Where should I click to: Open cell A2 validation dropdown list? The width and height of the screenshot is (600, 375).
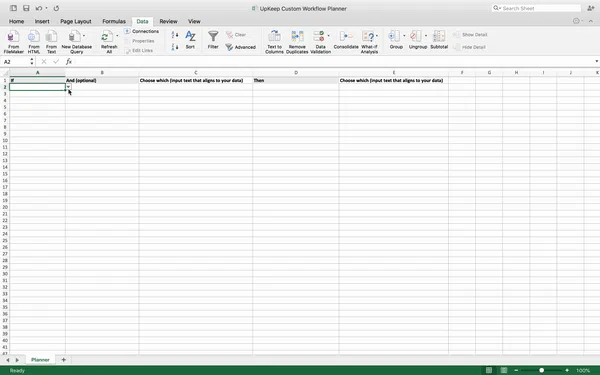[x=68, y=87]
